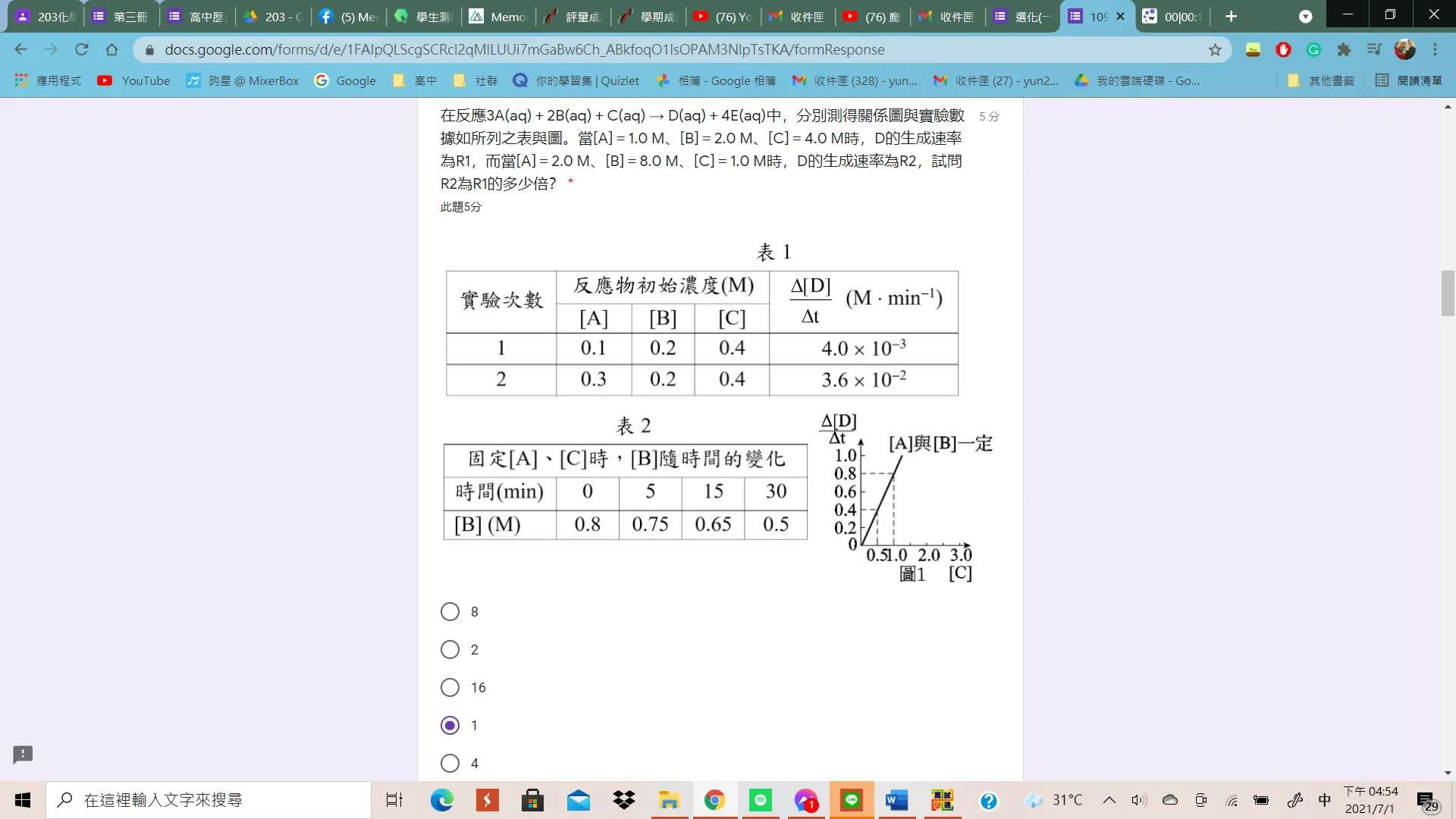The width and height of the screenshot is (1456, 819).
Task: Launch Microsoft Edge from taskbar
Action: [441, 800]
